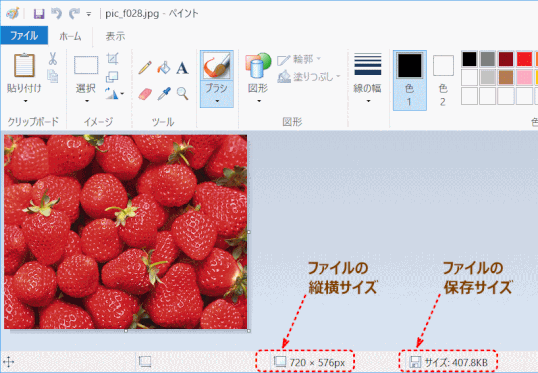
Task: Click the ブラシ brush tool icon
Action: coord(217,66)
